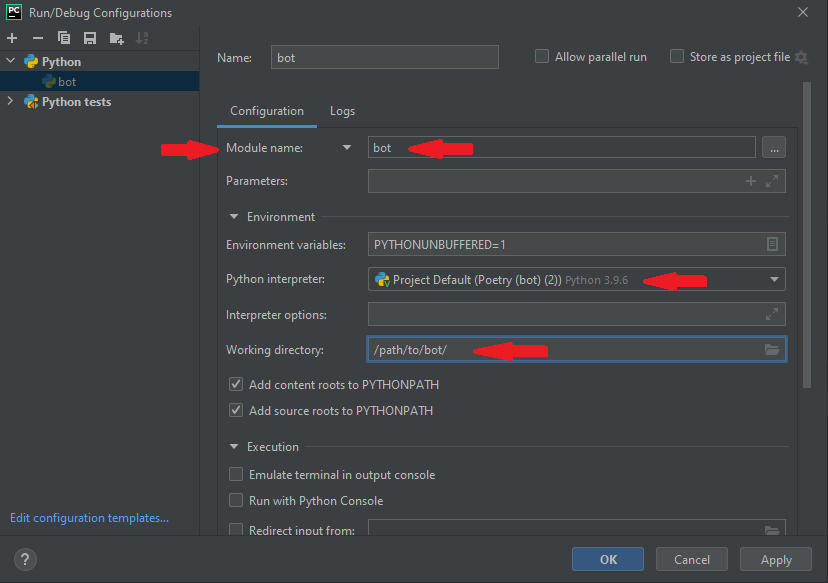Click the Create New Folder icon

117,38
